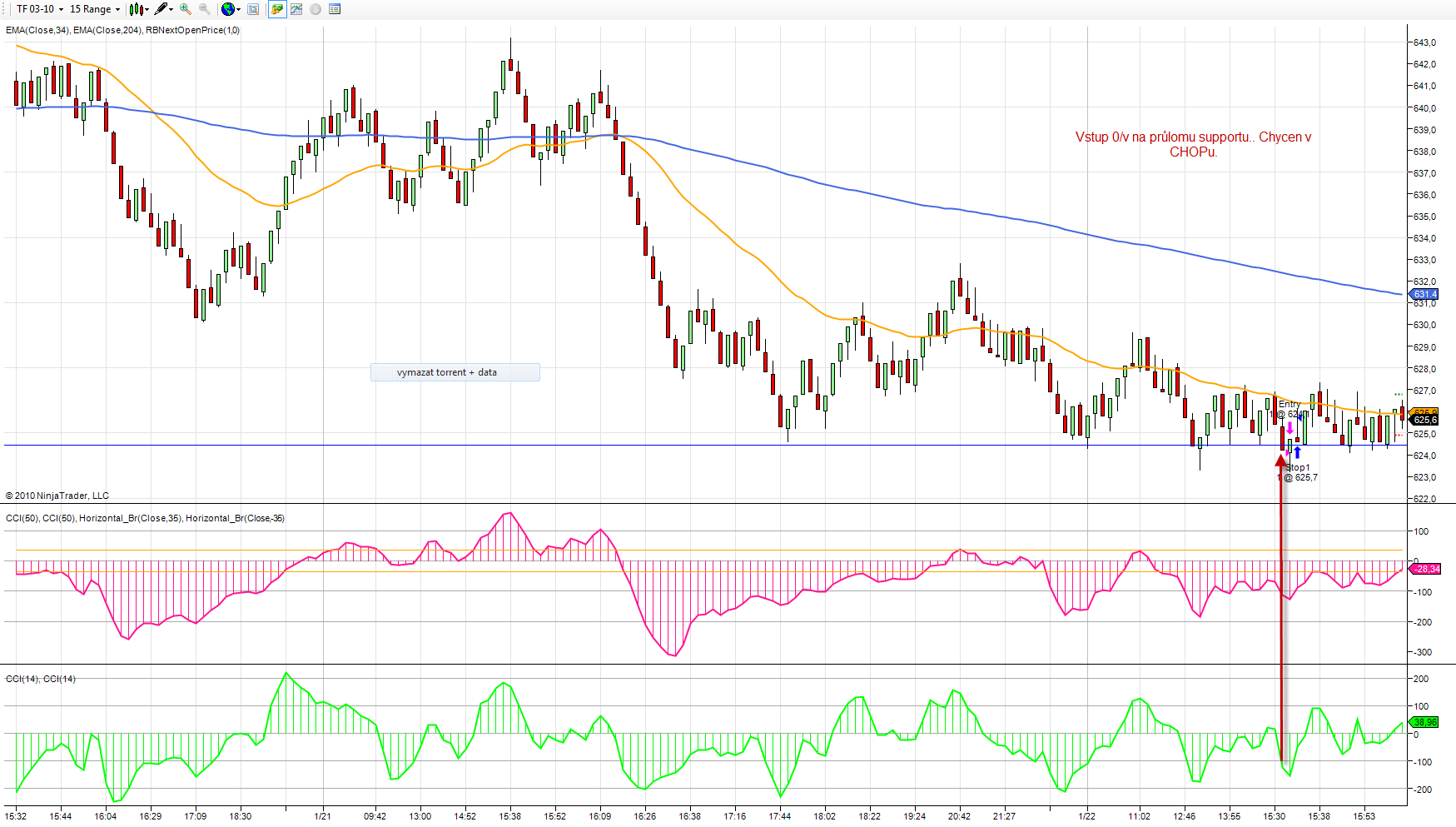The height and width of the screenshot is (827, 1456).
Task: Expand the drawing tools dropdown arrow
Action: [171, 9]
